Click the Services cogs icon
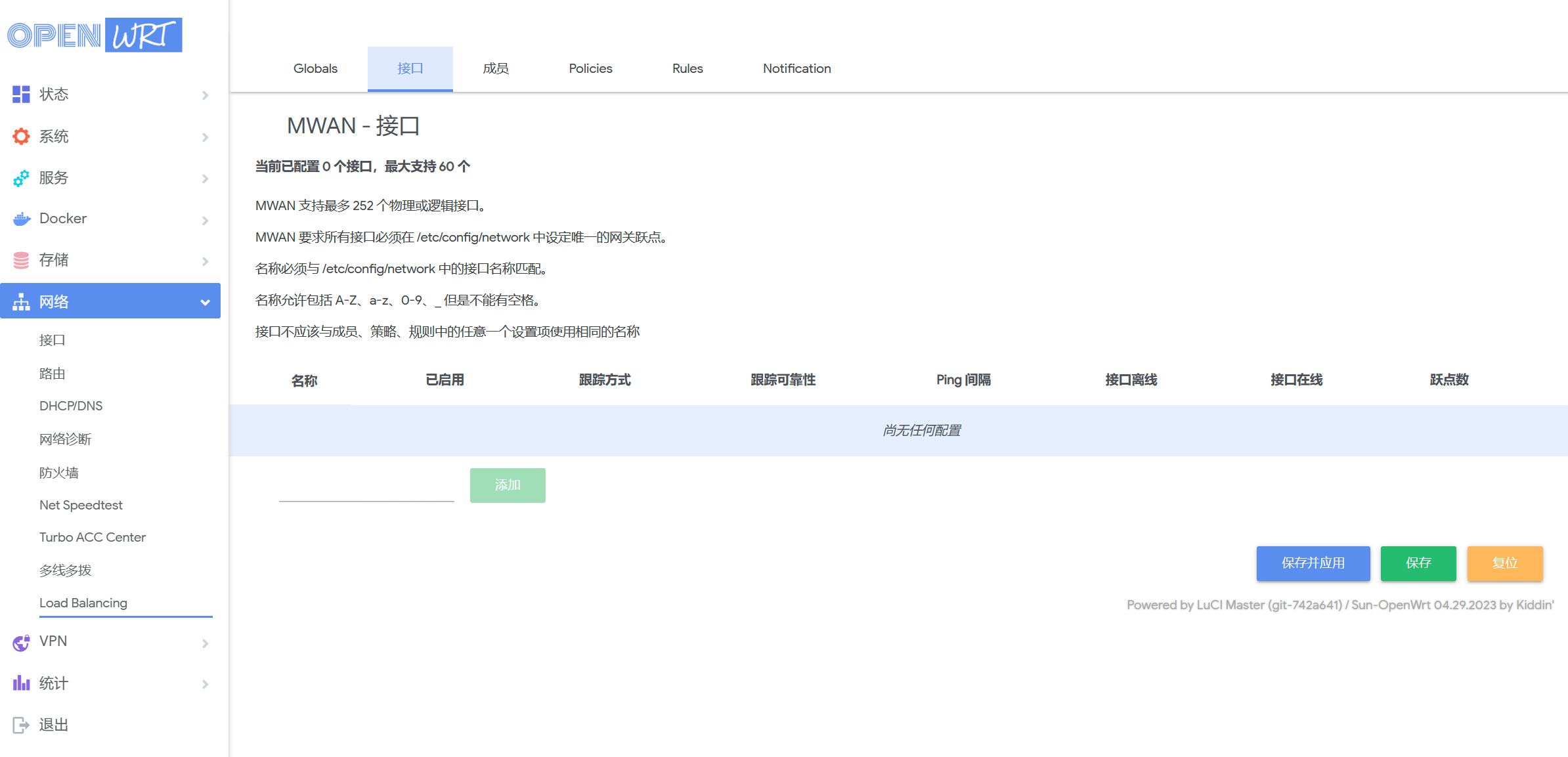 tap(21, 178)
